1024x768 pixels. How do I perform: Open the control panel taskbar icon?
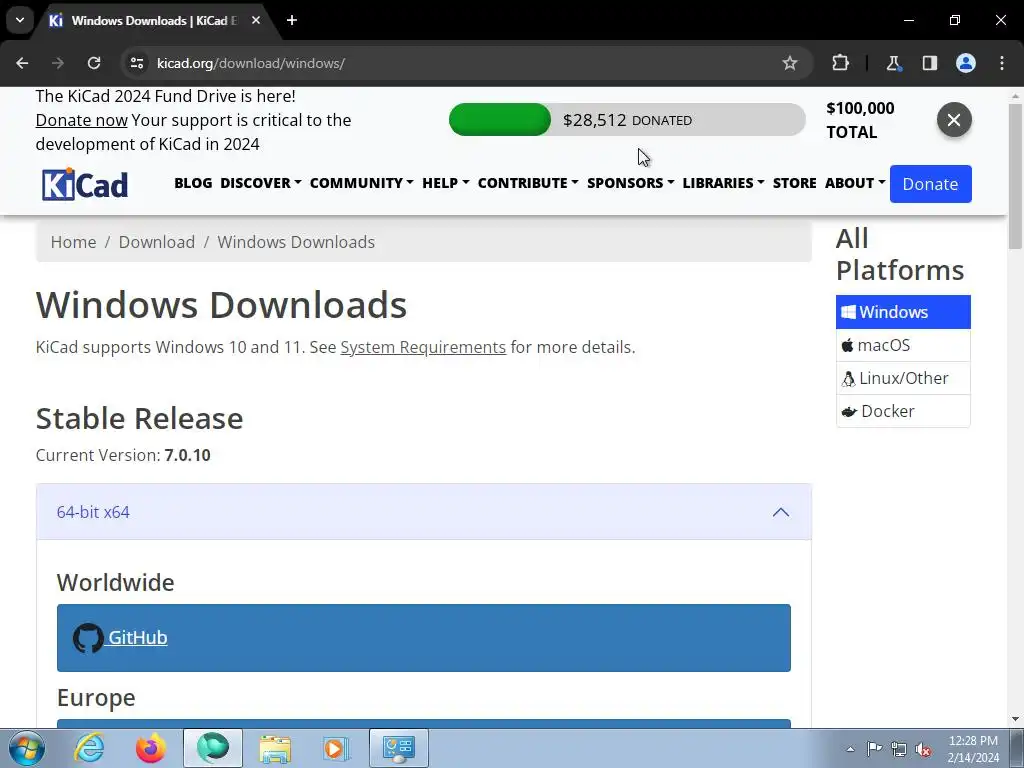pos(399,748)
